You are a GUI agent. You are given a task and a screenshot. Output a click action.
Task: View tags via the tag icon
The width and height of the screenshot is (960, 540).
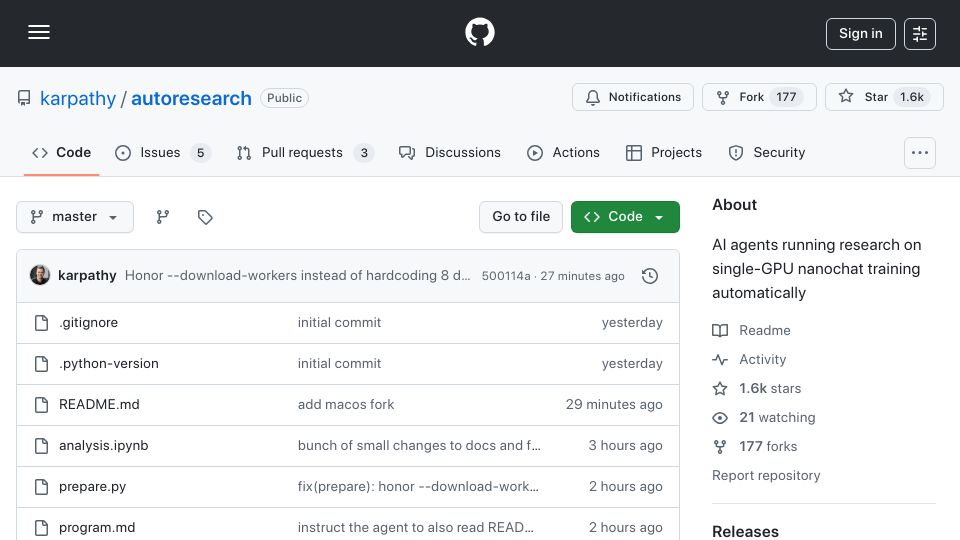(205, 217)
